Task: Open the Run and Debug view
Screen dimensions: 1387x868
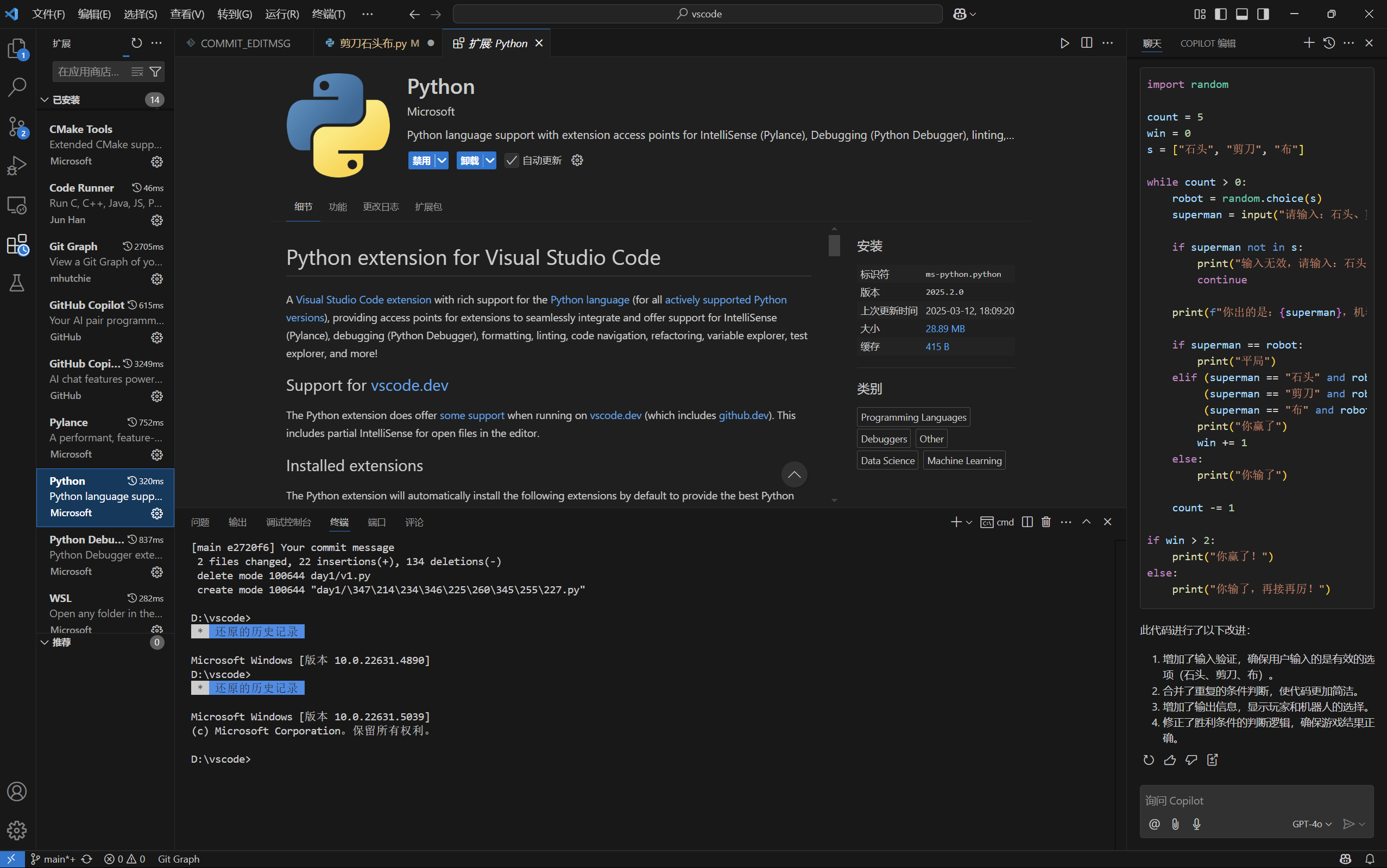Action: pos(17,166)
